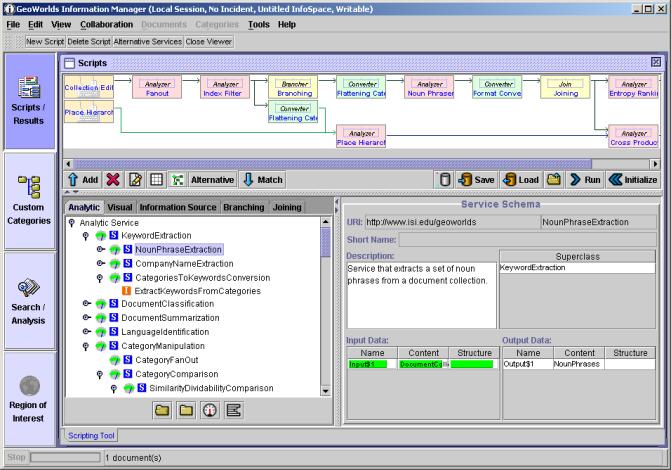Collapse the Analytic Service root node
Image resolution: width=671 pixels, height=470 pixels.
click(x=72, y=223)
